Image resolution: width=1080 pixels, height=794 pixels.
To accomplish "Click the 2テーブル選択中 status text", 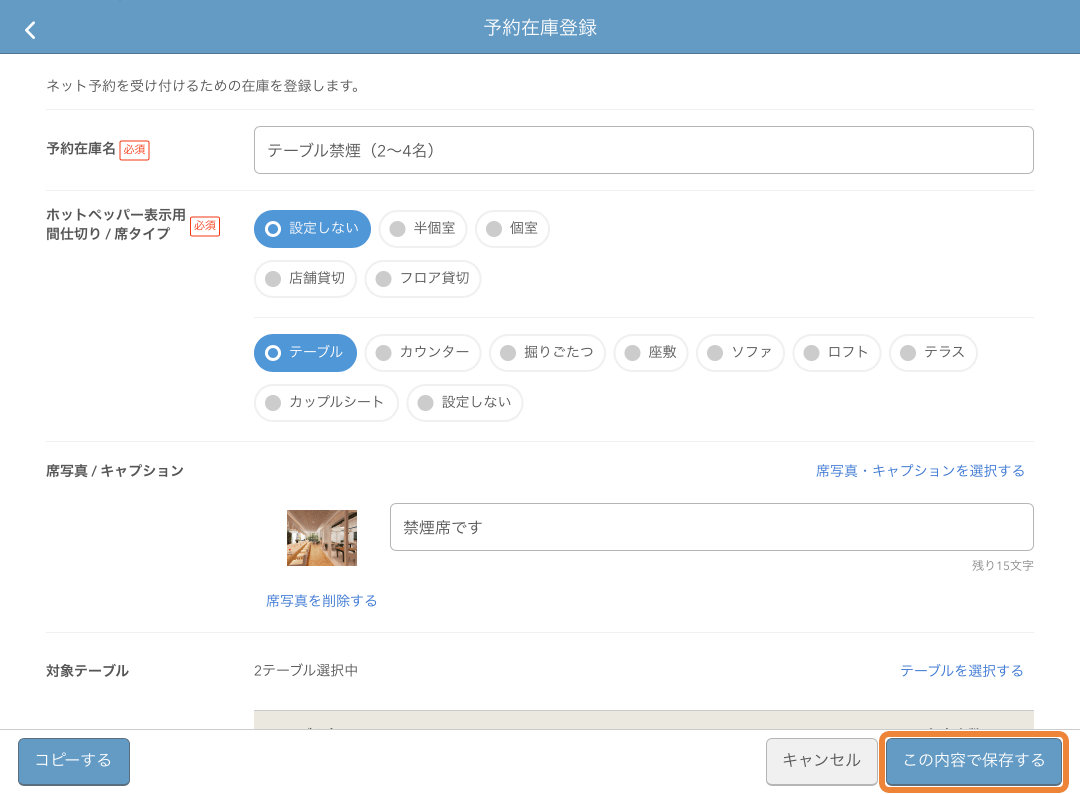I will coord(306,671).
